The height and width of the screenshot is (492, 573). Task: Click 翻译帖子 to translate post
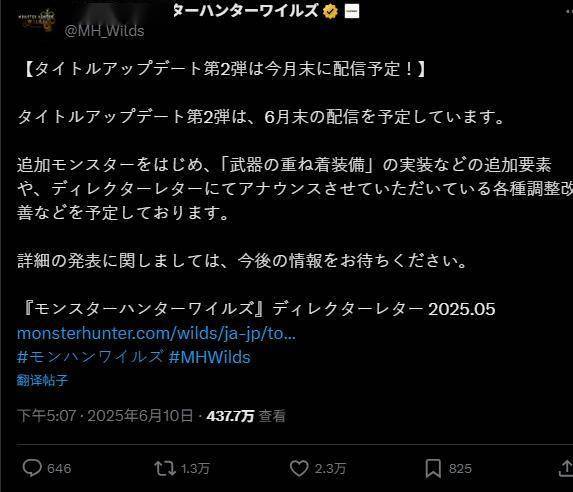tap(42, 381)
